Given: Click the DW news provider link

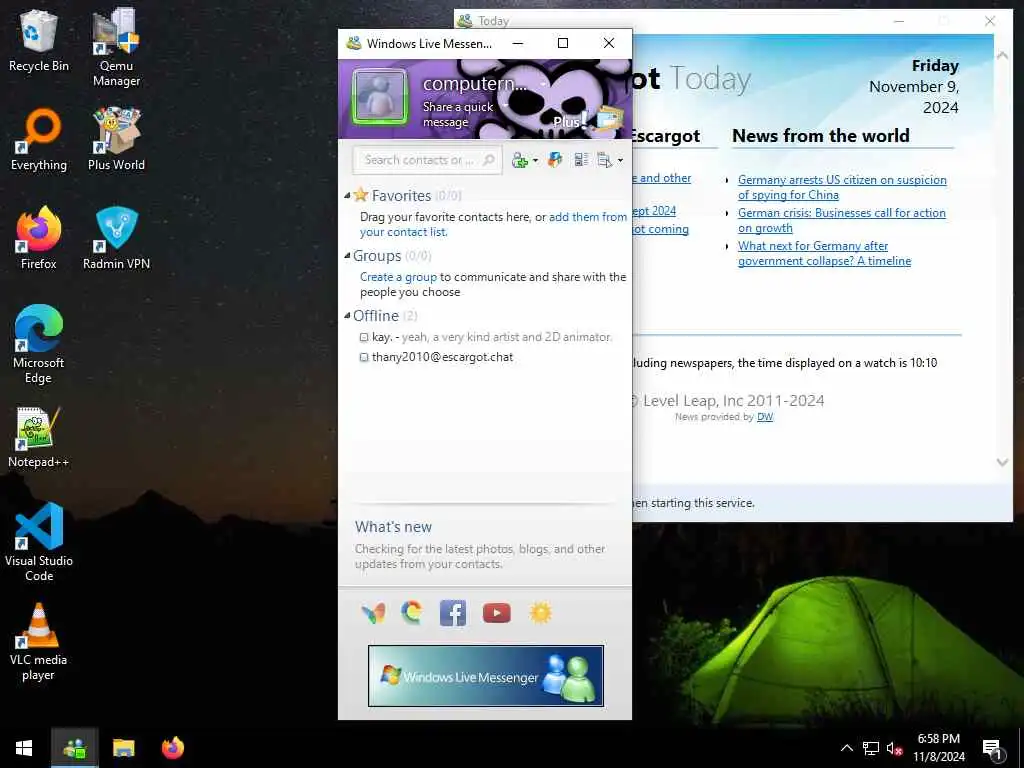Looking at the screenshot, I should click(765, 417).
